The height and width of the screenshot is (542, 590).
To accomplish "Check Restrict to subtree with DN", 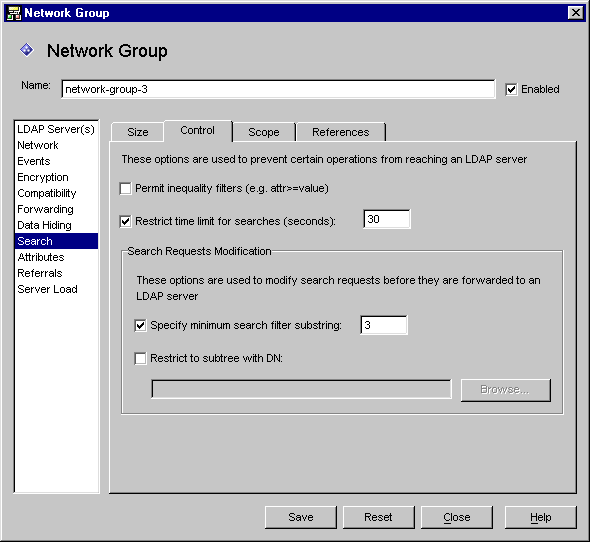I will pyautogui.click(x=140, y=358).
